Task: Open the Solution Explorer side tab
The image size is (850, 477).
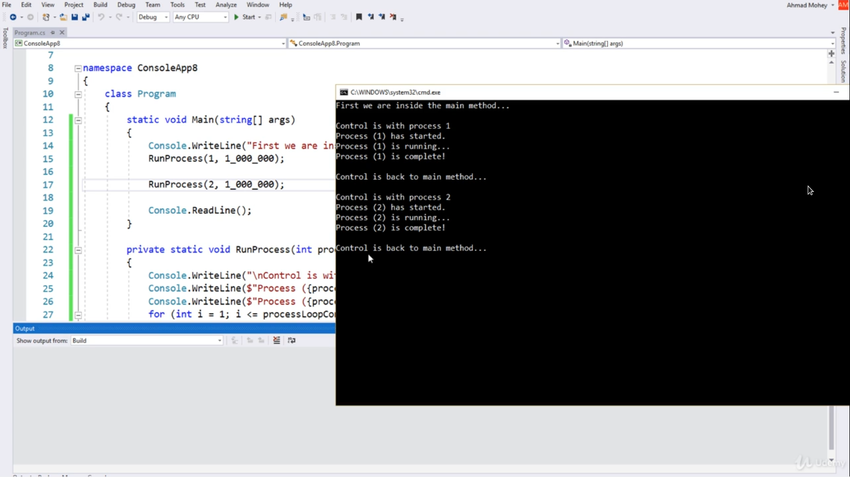Action: coord(843,72)
